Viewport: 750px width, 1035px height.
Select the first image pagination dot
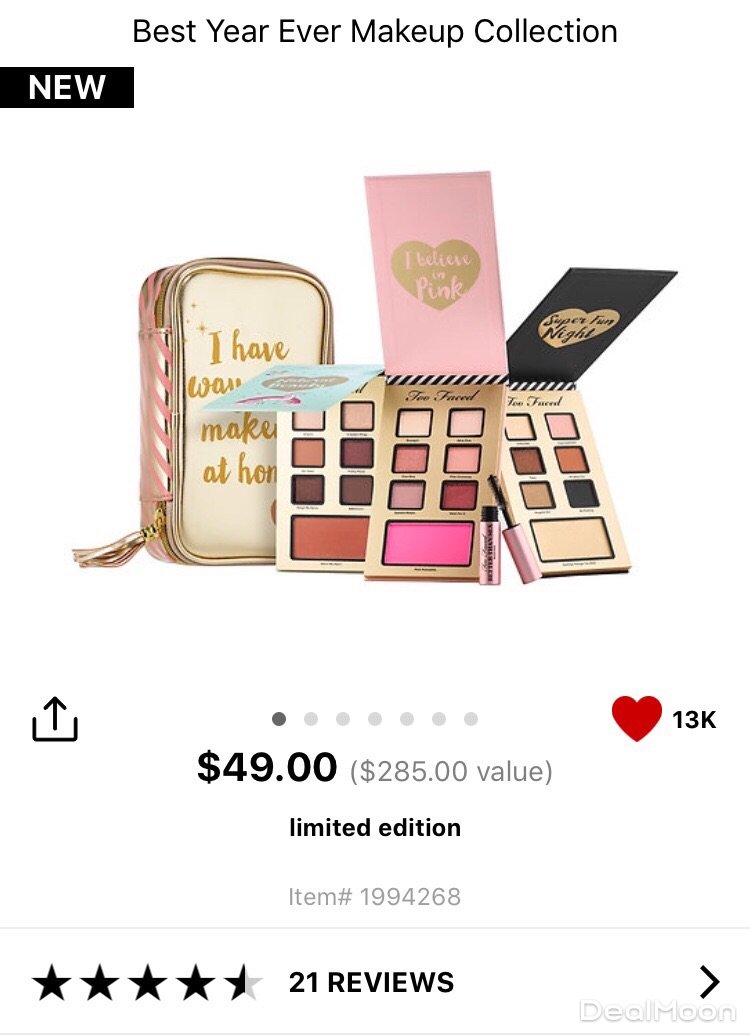pos(279,719)
